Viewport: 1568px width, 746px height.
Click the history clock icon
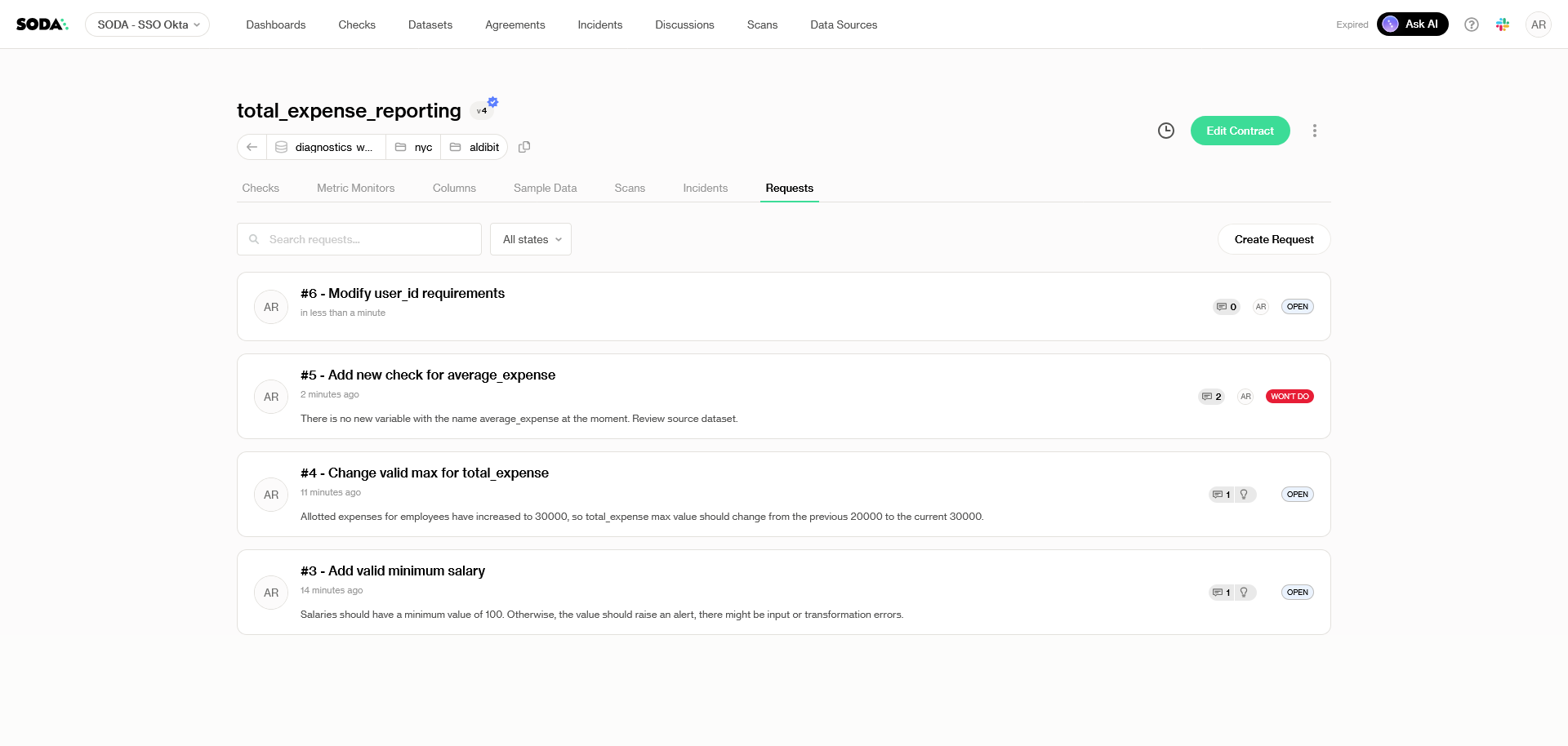tap(1166, 131)
